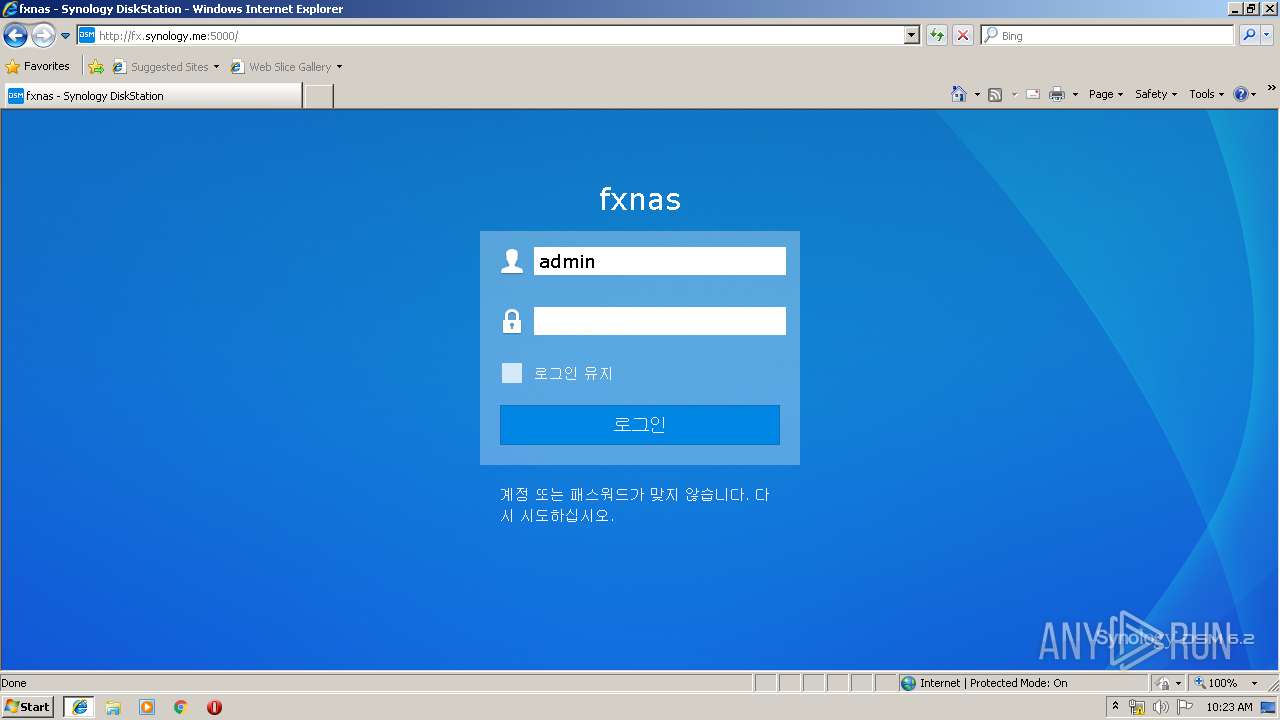This screenshot has height=720, width=1280.
Task: Select the fxnas - Synology DiskStation tab
Action: (x=151, y=96)
